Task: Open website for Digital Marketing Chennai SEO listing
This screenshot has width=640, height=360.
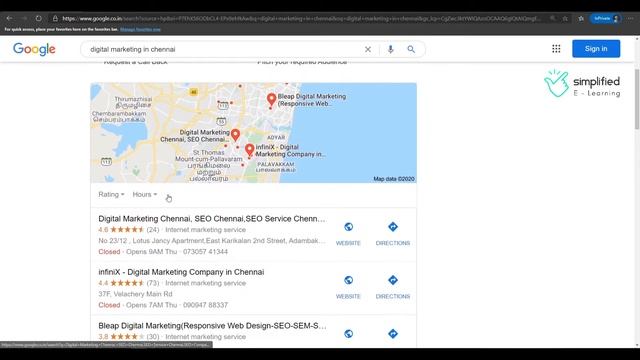Action: click(348, 233)
